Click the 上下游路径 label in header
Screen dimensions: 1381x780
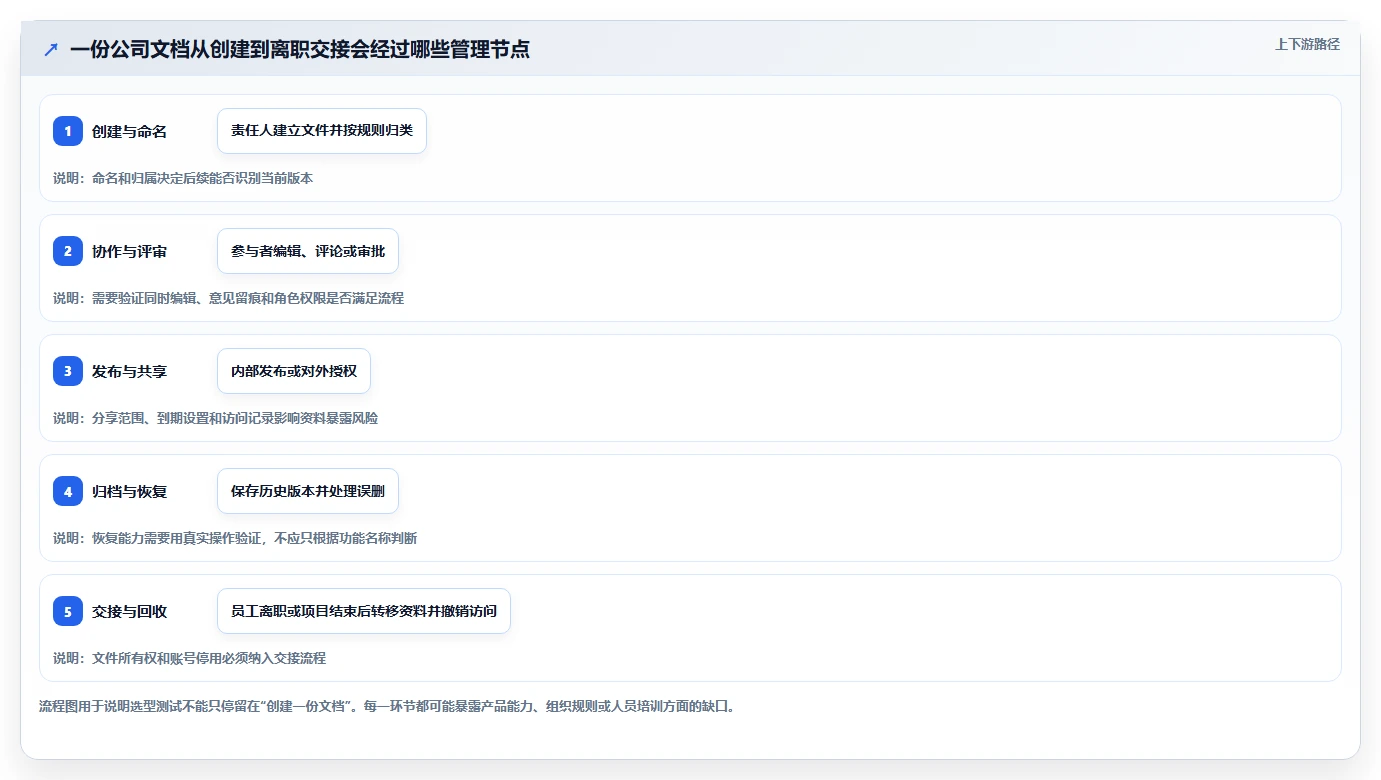click(x=1307, y=44)
